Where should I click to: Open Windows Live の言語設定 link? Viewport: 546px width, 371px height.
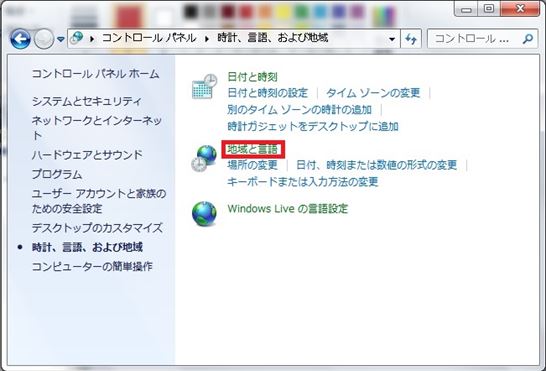[288, 209]
